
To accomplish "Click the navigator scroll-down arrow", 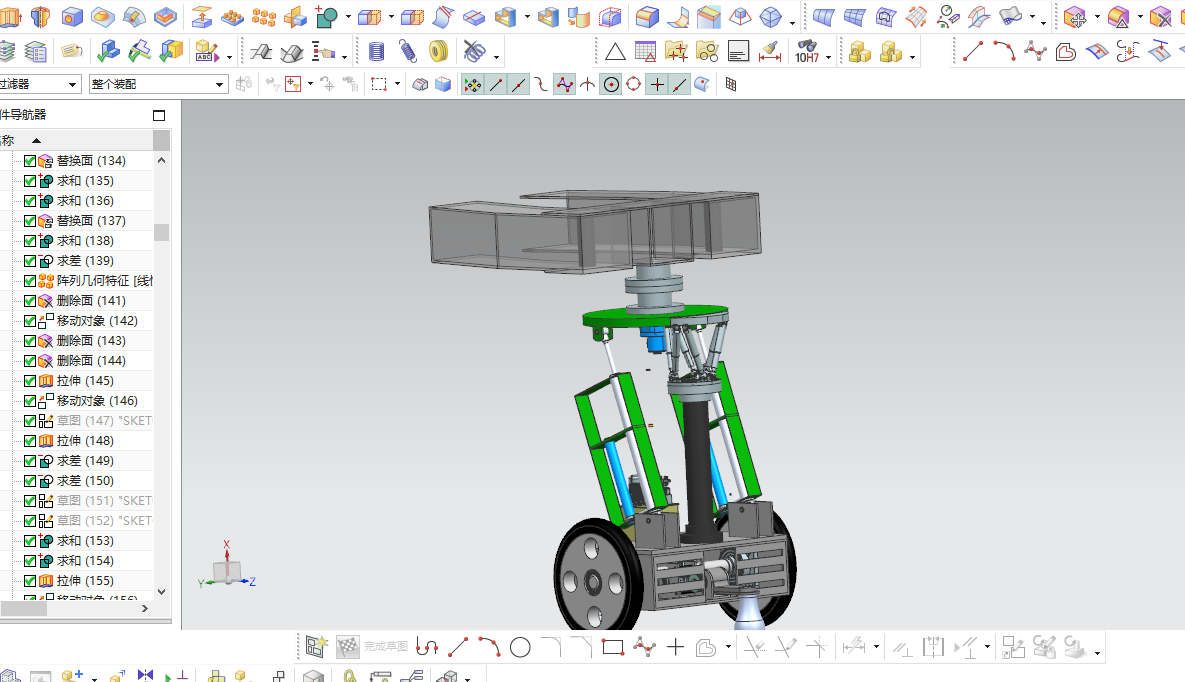I will [161, 592].
